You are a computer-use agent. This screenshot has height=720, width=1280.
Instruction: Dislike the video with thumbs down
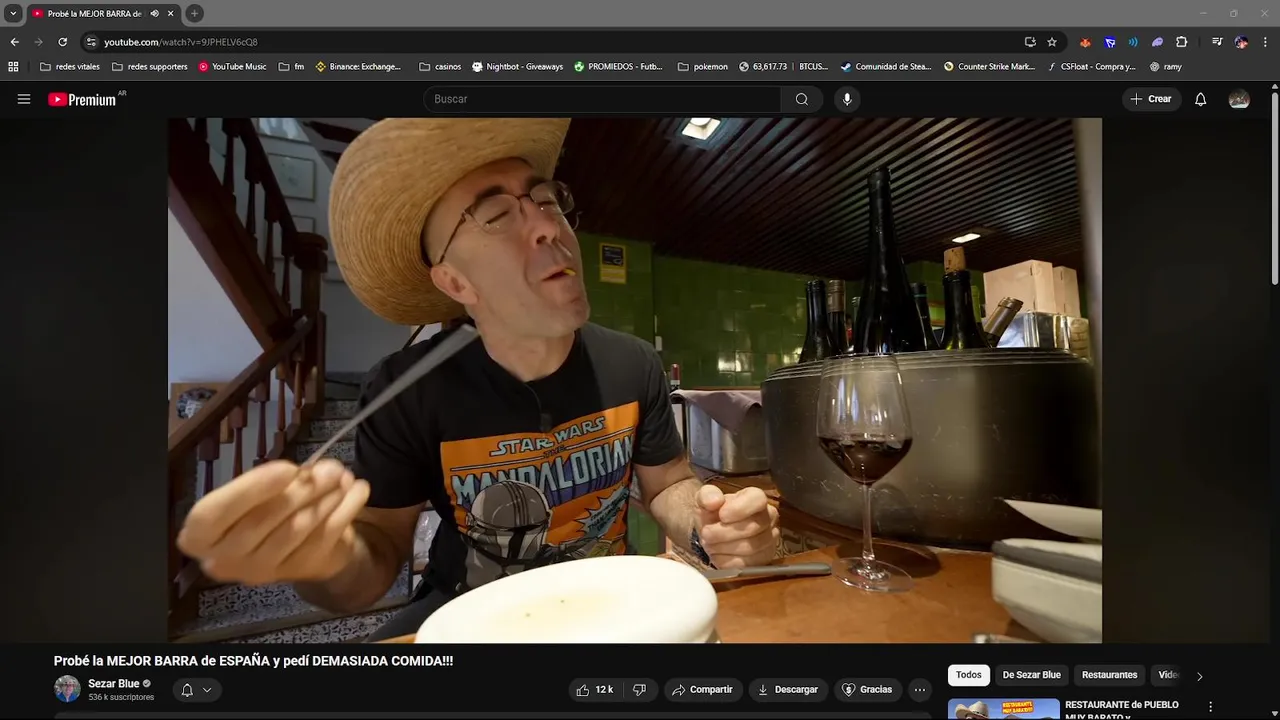tap(640, 689)
